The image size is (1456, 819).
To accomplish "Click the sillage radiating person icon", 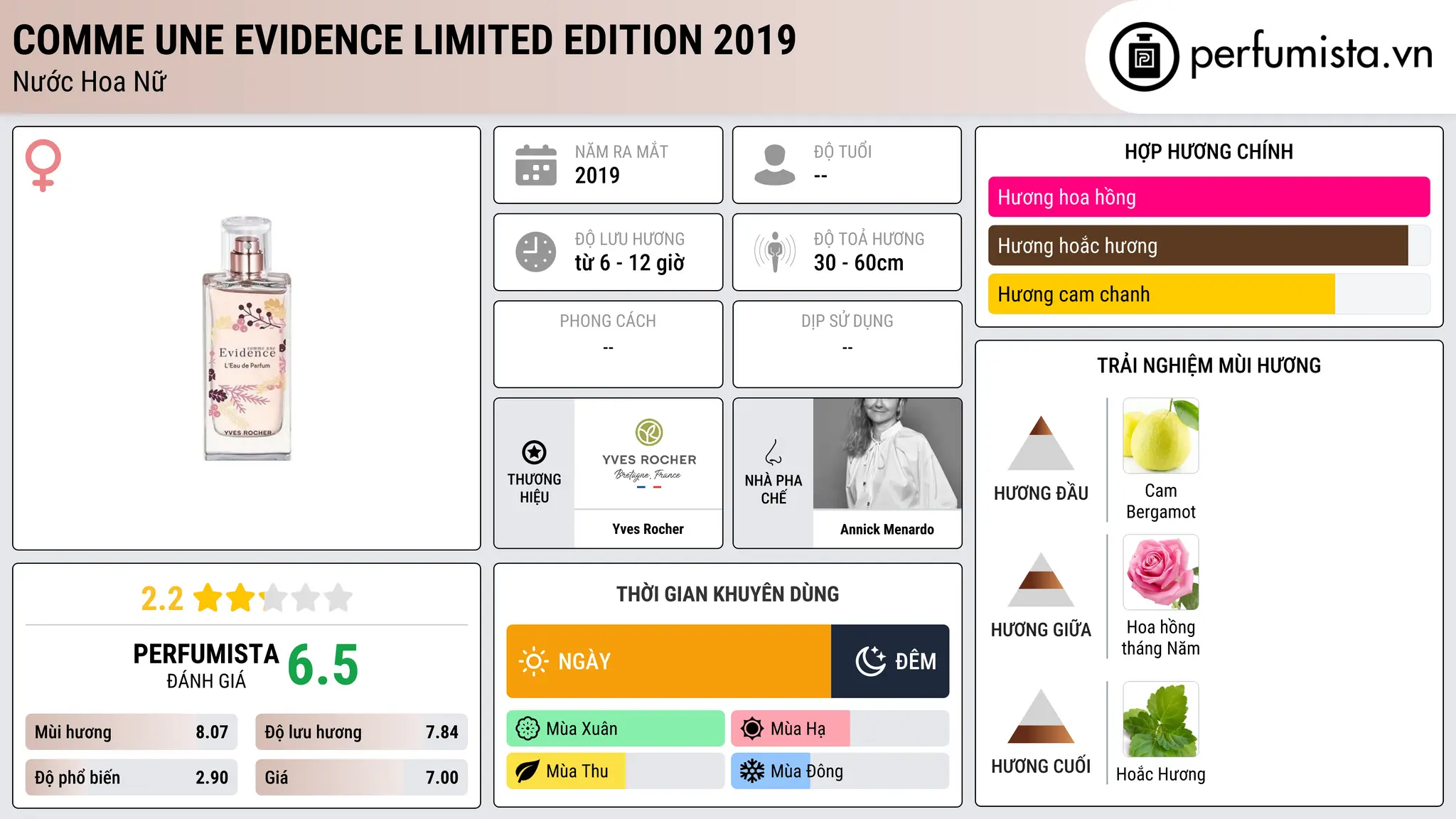I will pyautogui.click(x=775, y=252).
